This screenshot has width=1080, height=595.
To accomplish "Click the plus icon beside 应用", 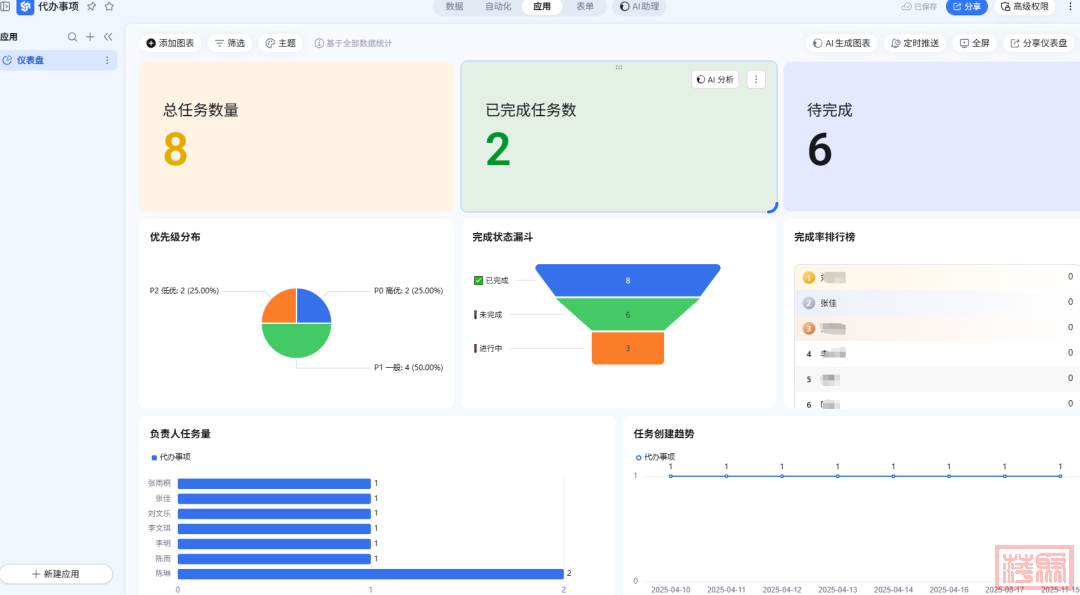I will tap(90, 37).
